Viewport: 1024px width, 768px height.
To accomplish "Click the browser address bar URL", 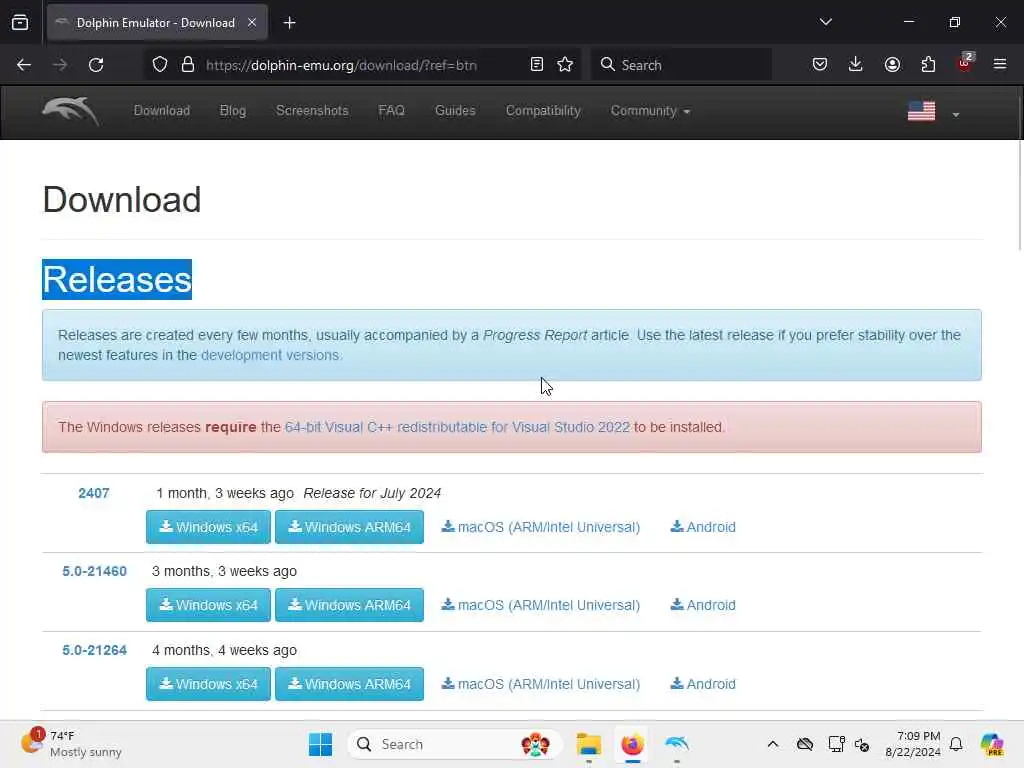I will [x=342, y=65].
